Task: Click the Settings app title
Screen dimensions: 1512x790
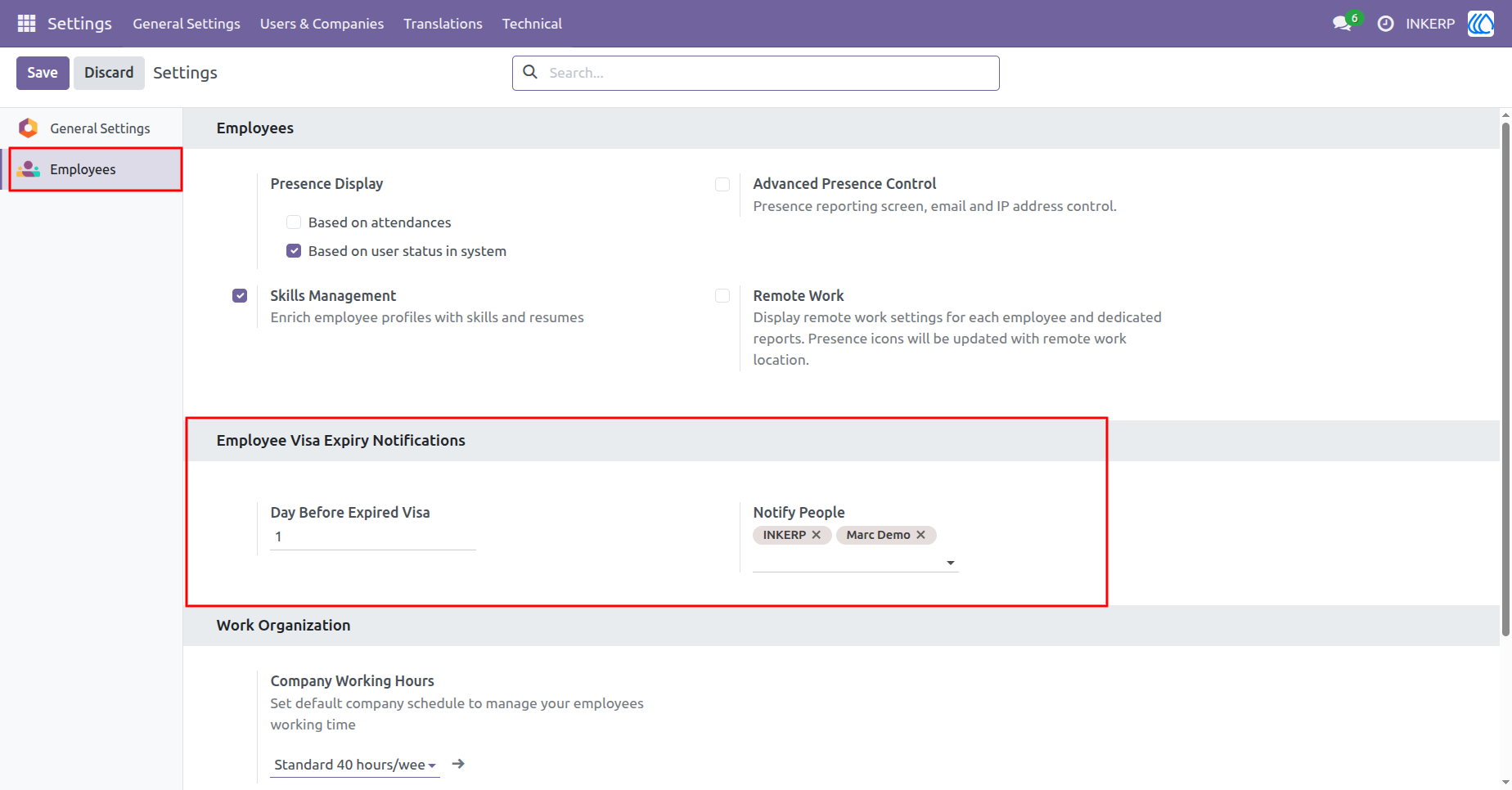Action: (x=79, y=24)
